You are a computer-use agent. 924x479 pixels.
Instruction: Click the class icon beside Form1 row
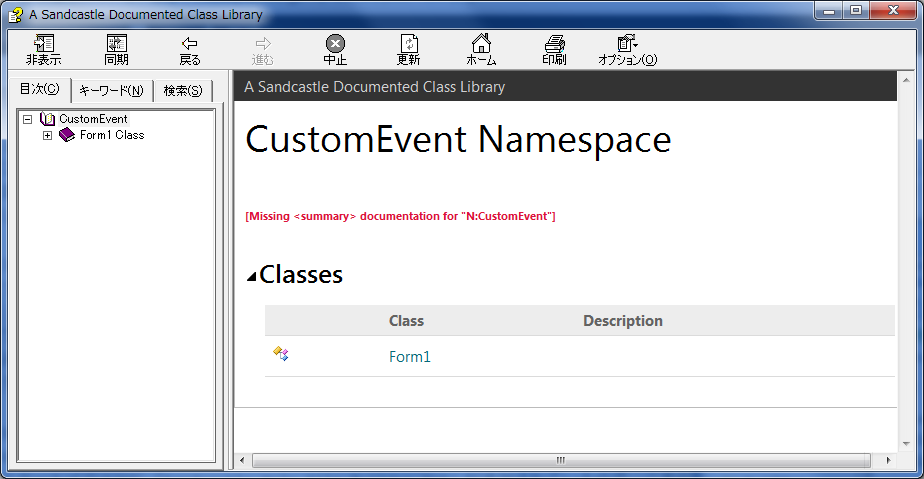coord(281,354)
